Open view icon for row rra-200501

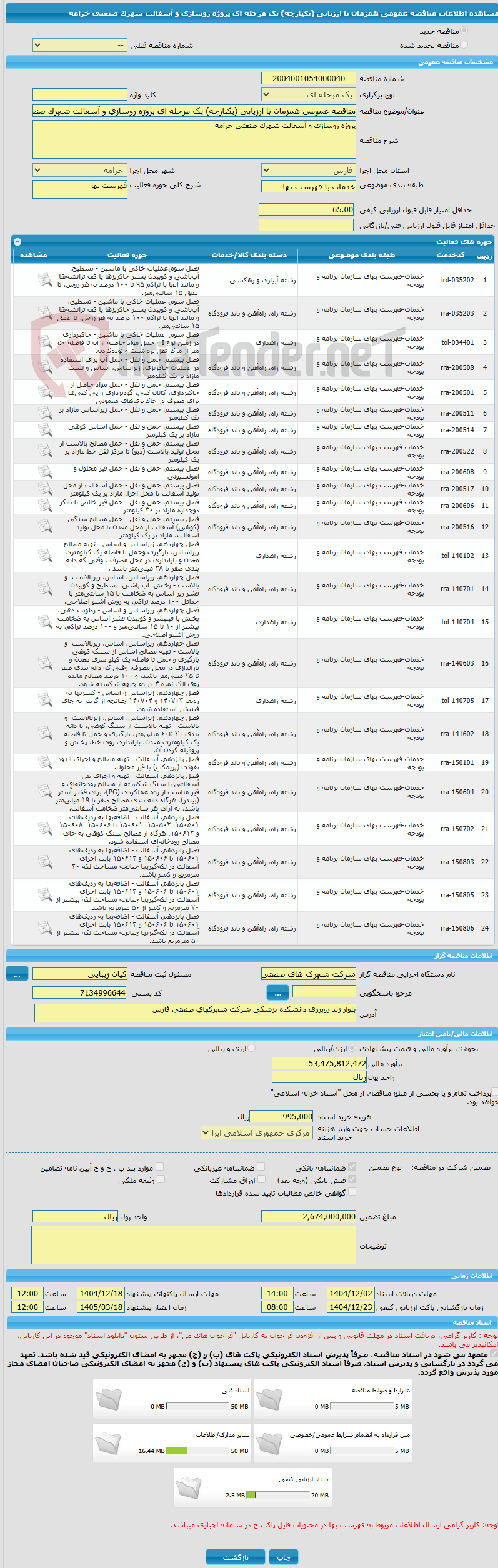[x=44, y=392]
